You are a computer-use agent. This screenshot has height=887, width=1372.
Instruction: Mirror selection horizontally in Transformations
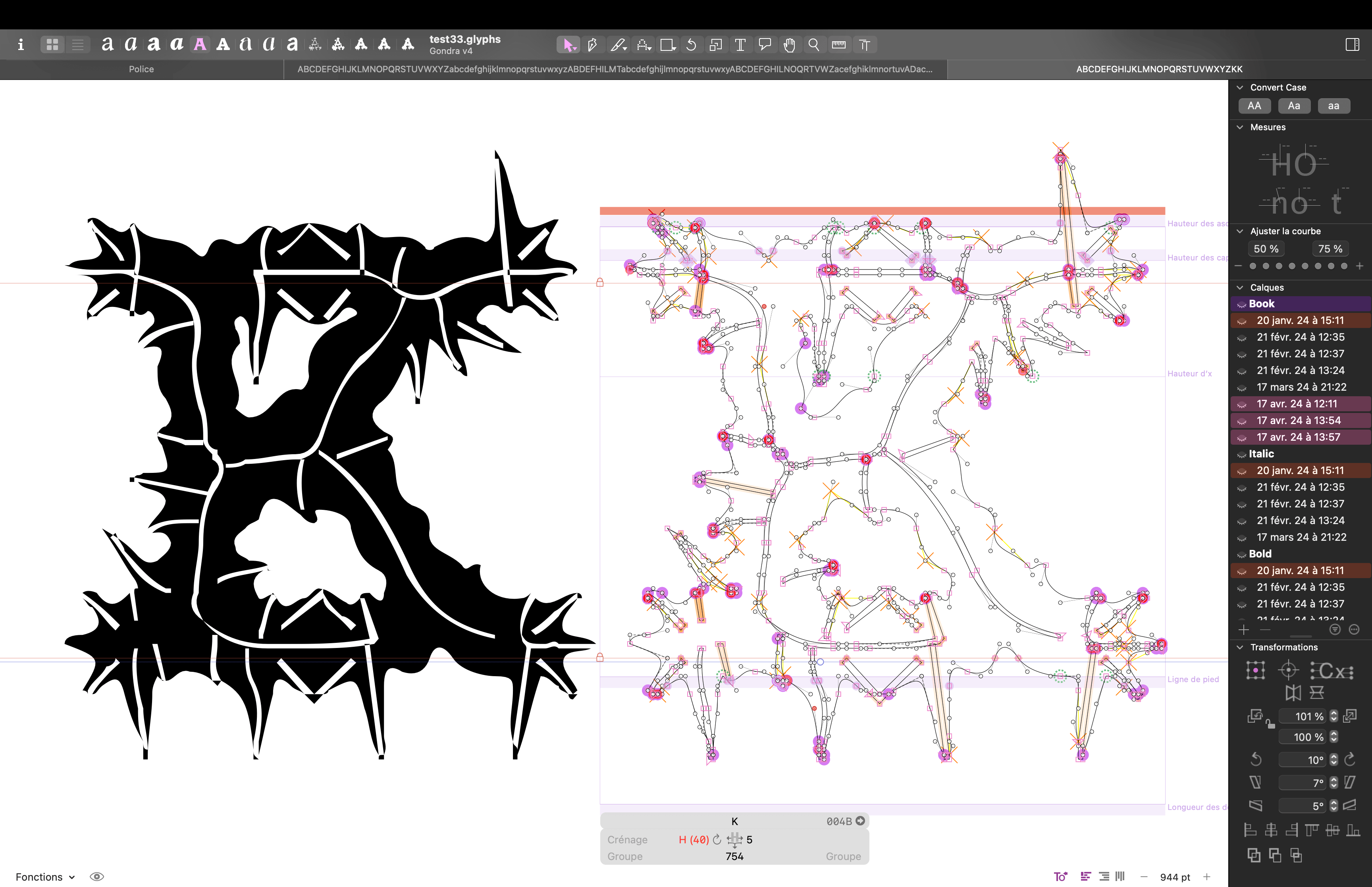coord(1293,693)
